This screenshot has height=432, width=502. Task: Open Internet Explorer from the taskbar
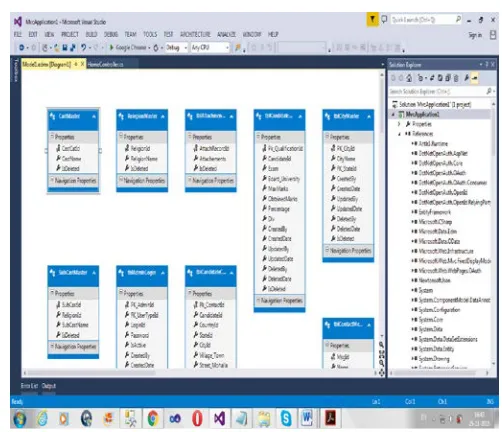pyautogui.click(x=42, y=419)
